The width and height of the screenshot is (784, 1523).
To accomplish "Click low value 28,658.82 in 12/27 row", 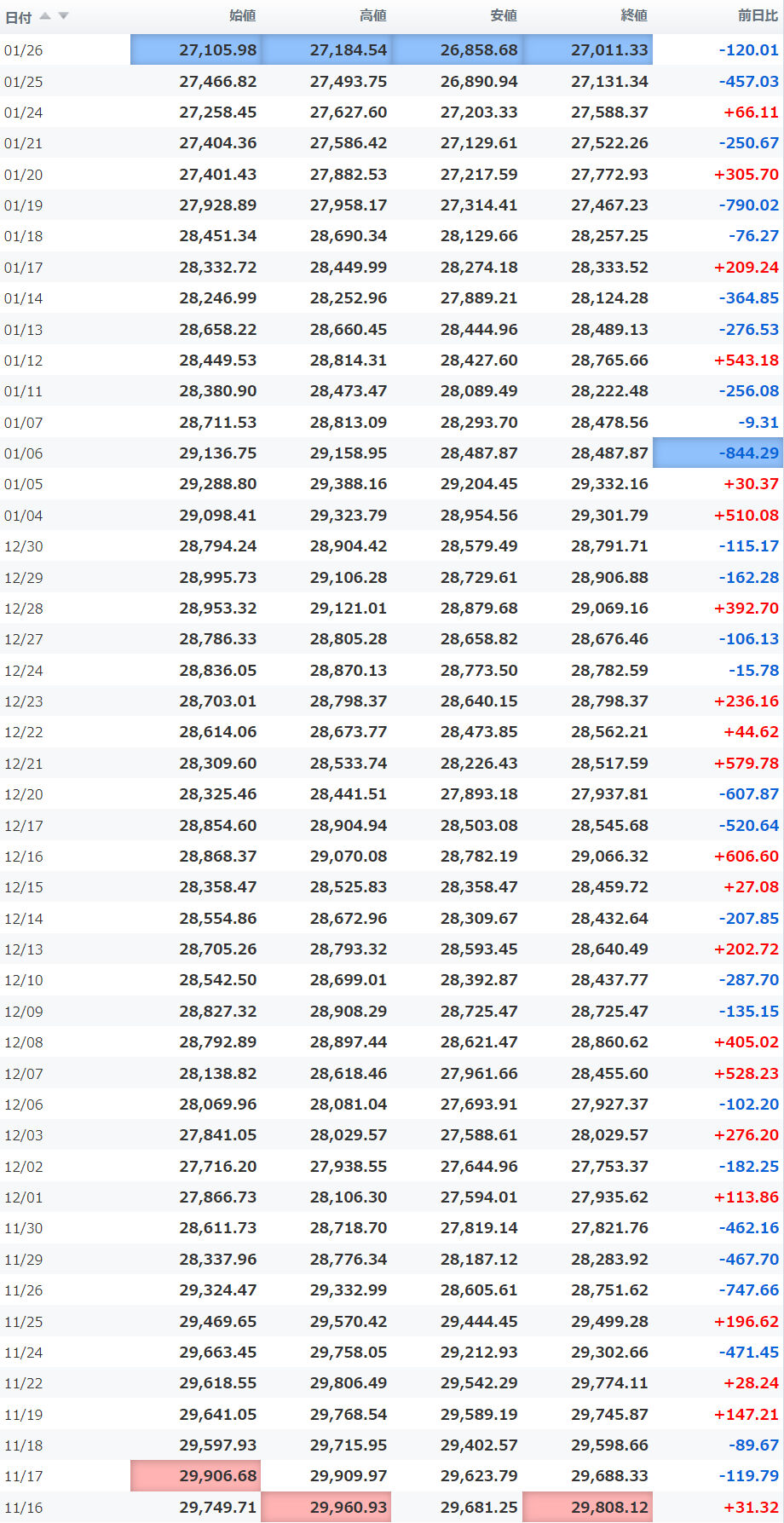I will point(479,639).
